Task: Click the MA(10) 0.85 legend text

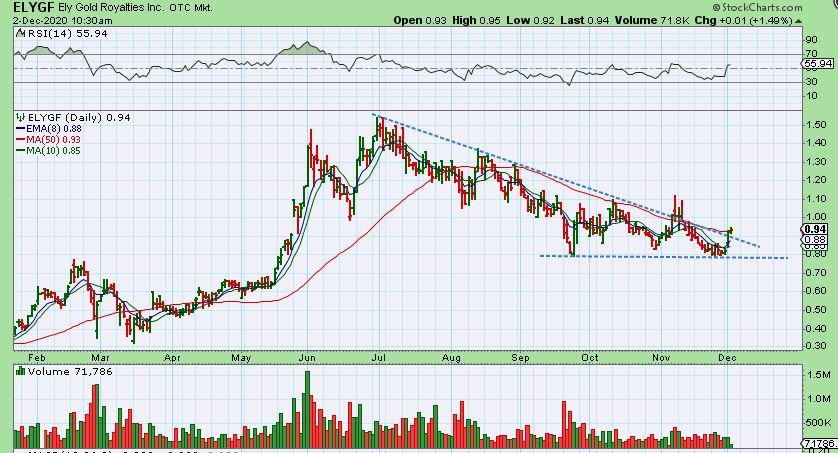Action: 53,151
